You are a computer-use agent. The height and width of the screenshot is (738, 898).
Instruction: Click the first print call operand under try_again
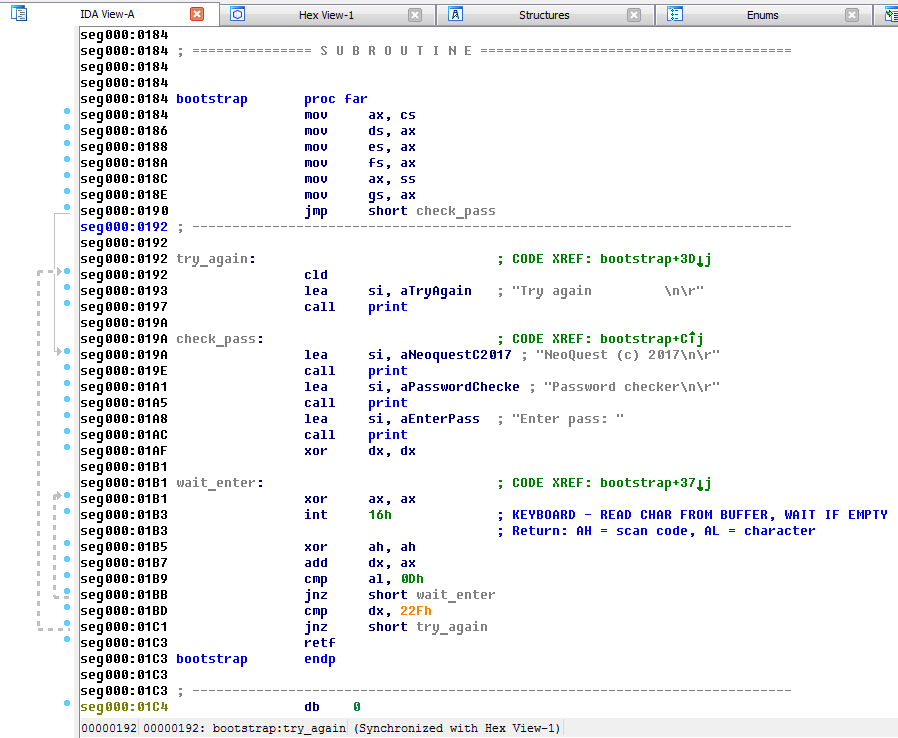(387, 307)
